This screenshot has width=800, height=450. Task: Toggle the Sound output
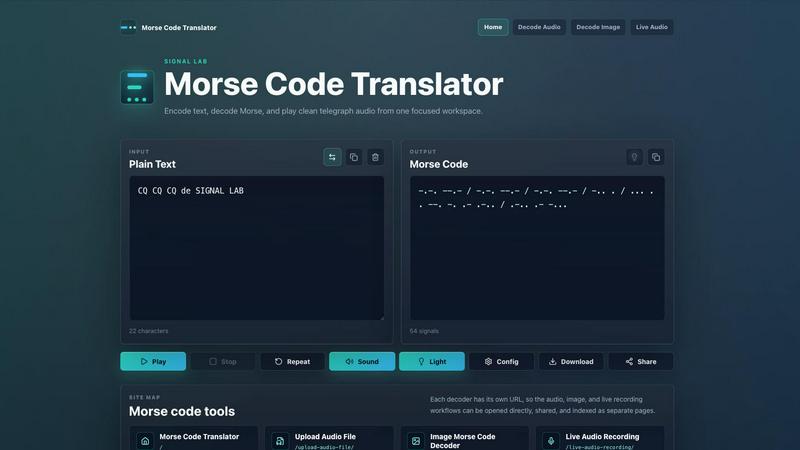click(x=362, y=361)
